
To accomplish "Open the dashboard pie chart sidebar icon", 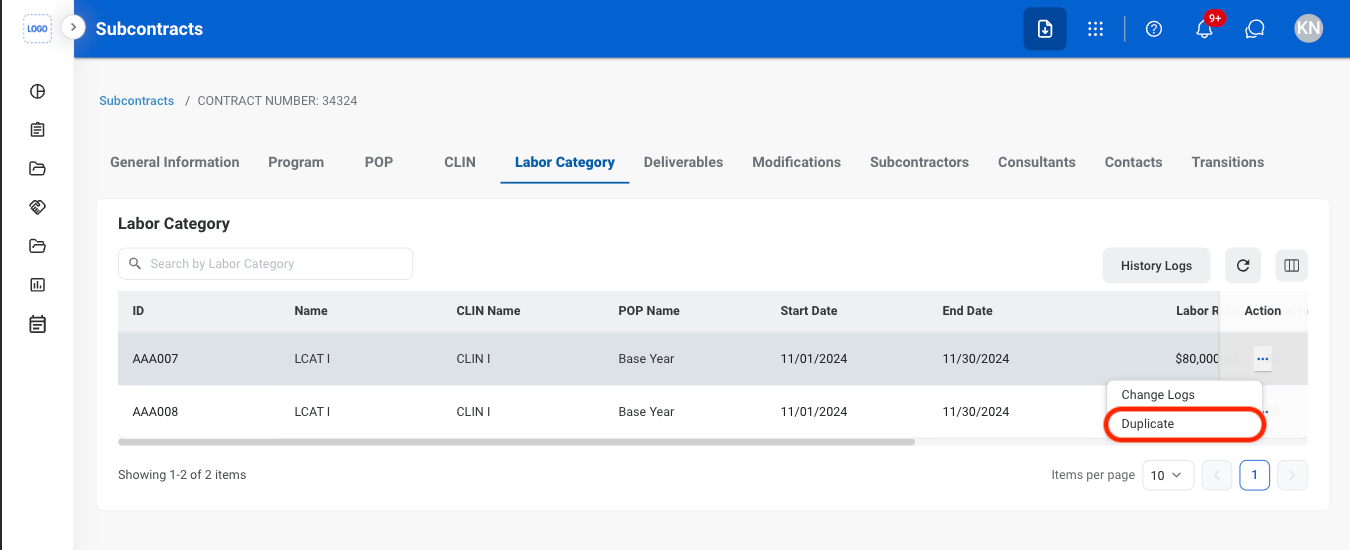I will pos(38,92).
